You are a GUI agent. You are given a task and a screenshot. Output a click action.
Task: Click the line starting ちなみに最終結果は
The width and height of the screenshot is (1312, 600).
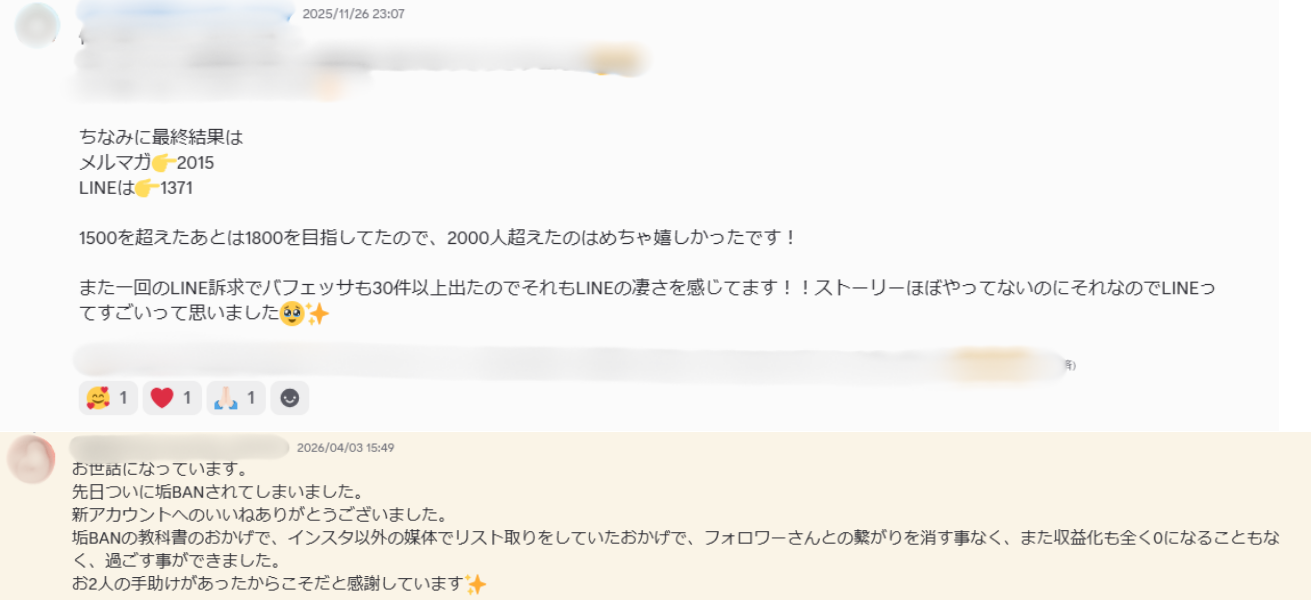(x=161, y=137)
